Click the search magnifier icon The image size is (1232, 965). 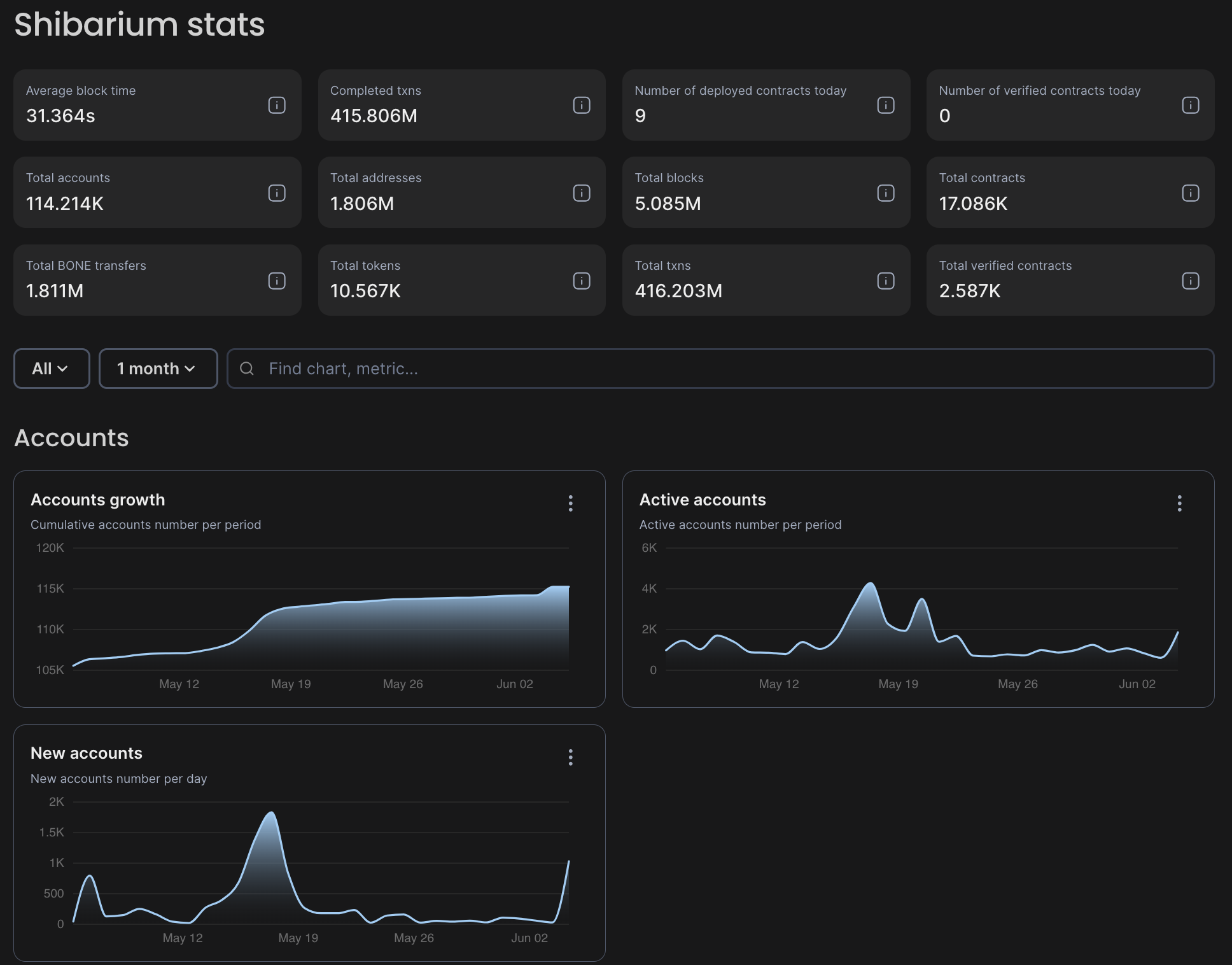(x=247, y=369)
